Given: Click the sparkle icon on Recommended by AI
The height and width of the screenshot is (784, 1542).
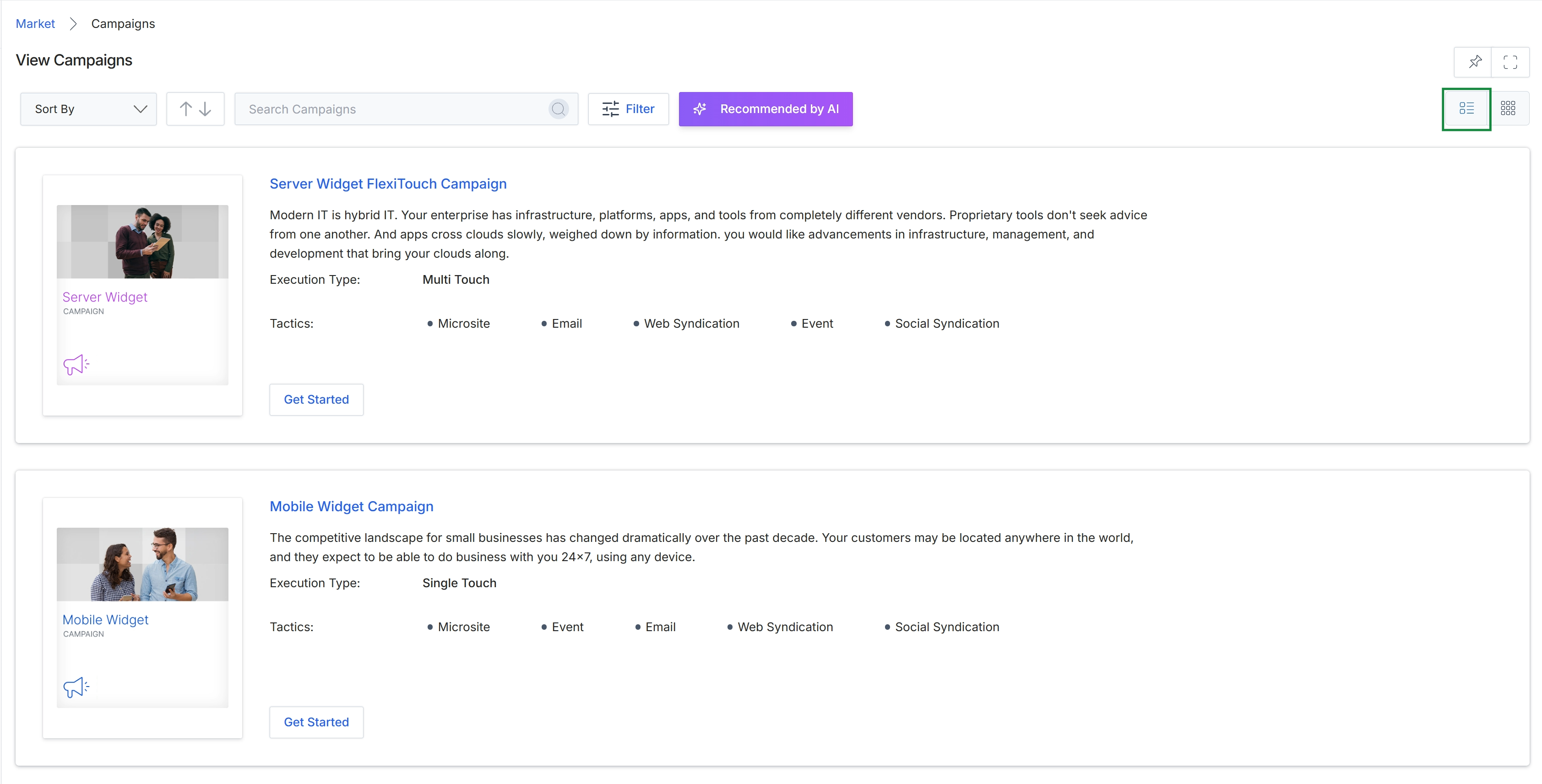Looking at the screenshot, I should pos(699,109).
